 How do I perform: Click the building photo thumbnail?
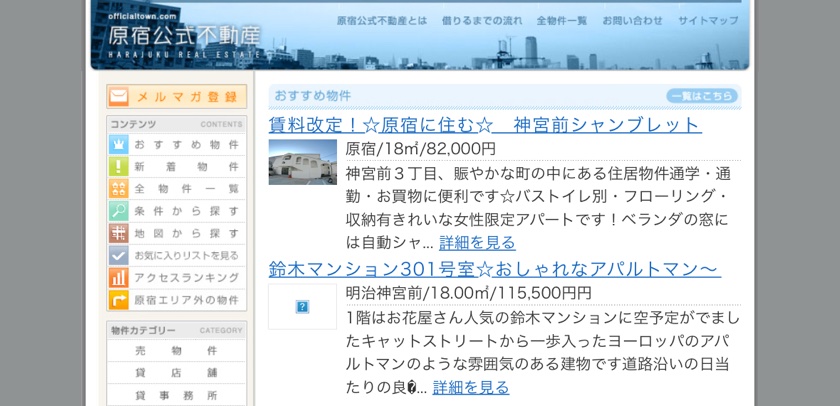(x=302, y=162)
